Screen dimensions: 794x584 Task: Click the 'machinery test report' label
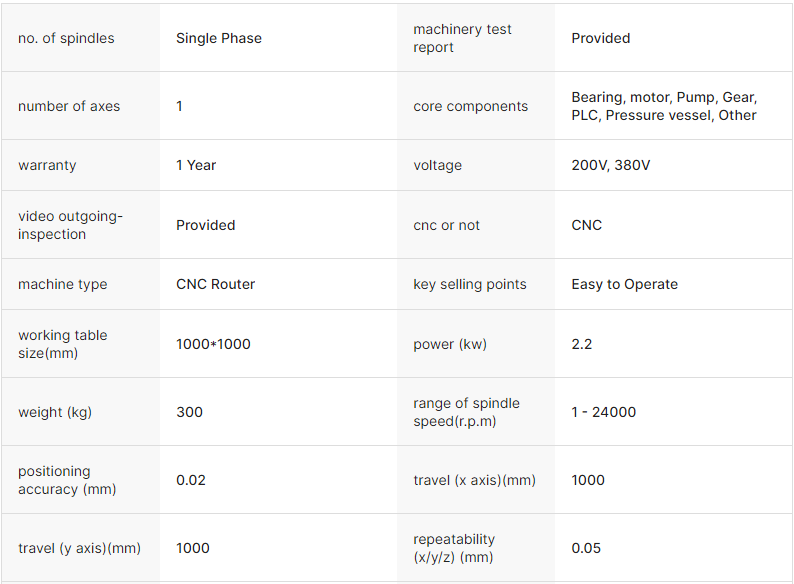pos(462,38)
